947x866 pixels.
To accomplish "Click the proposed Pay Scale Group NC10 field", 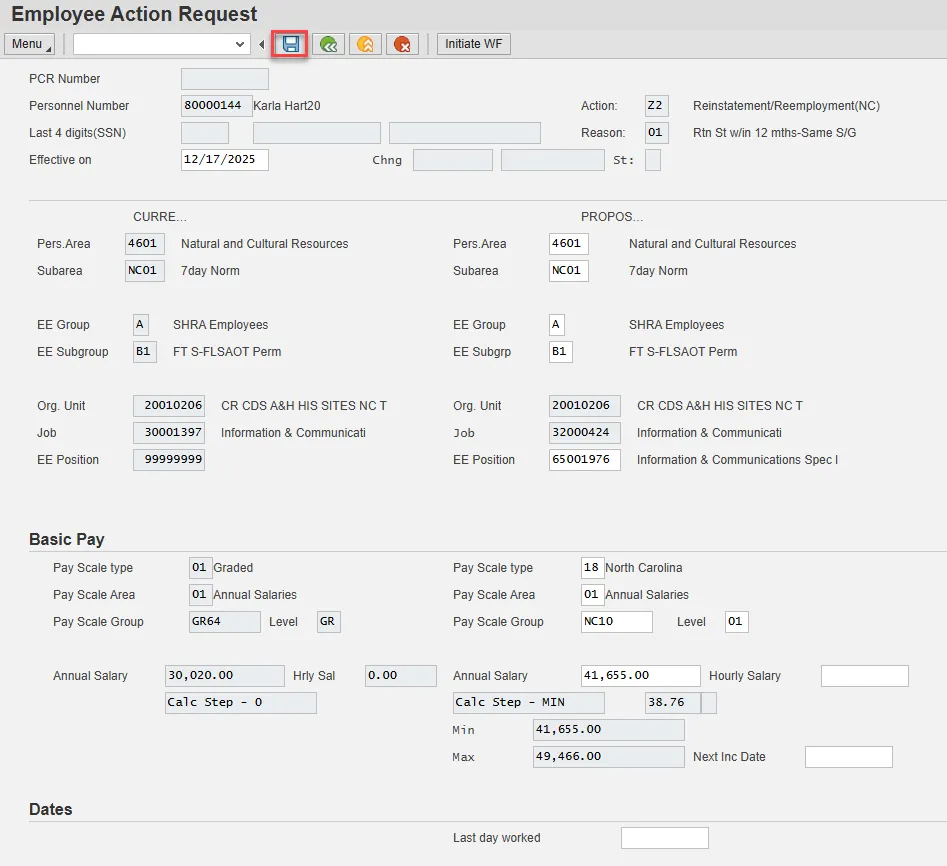I will point(616,622).
